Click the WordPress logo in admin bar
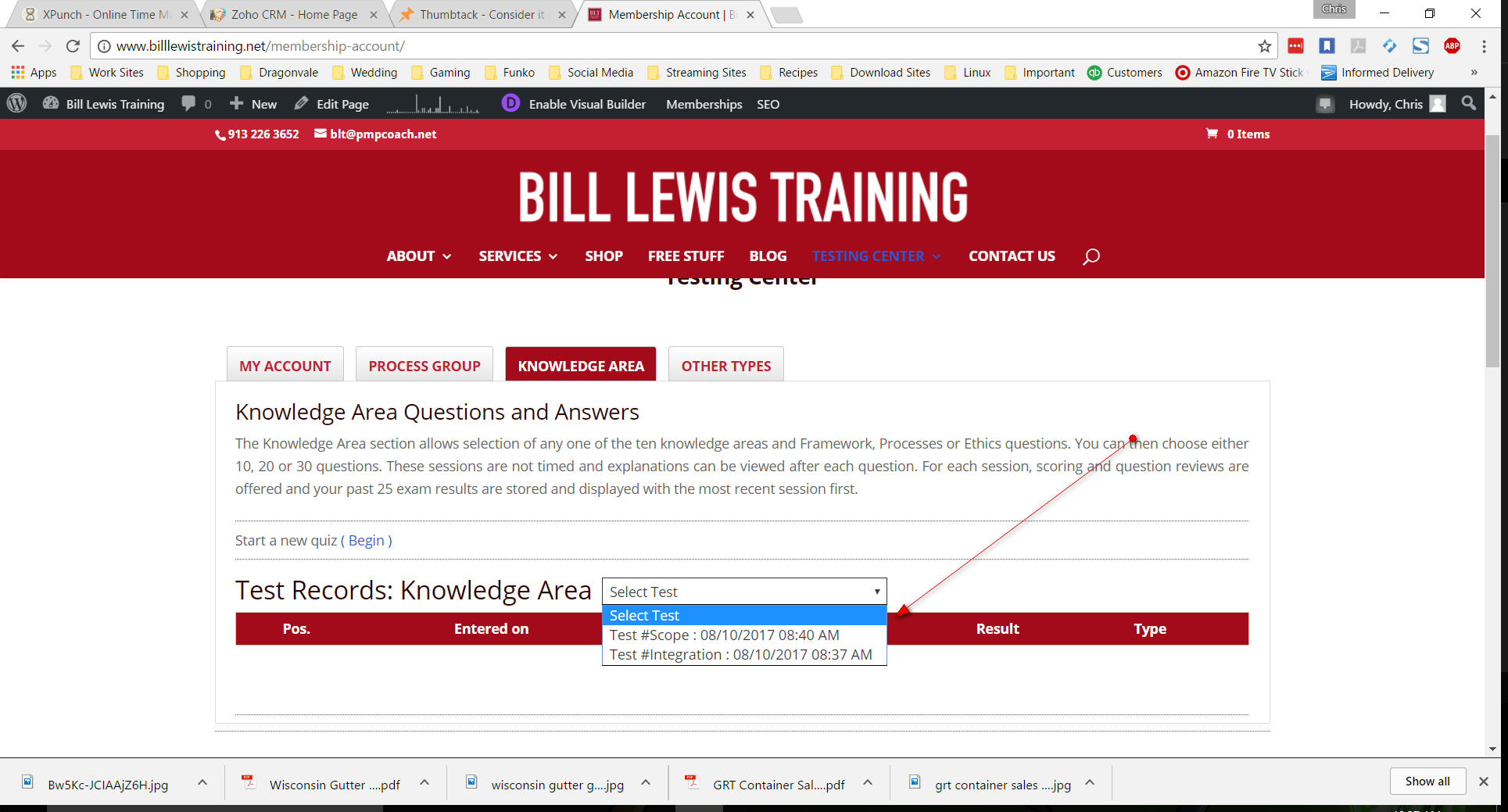Image resolution: width=1508 pixels, height=812 pixels. click(16, 104)
